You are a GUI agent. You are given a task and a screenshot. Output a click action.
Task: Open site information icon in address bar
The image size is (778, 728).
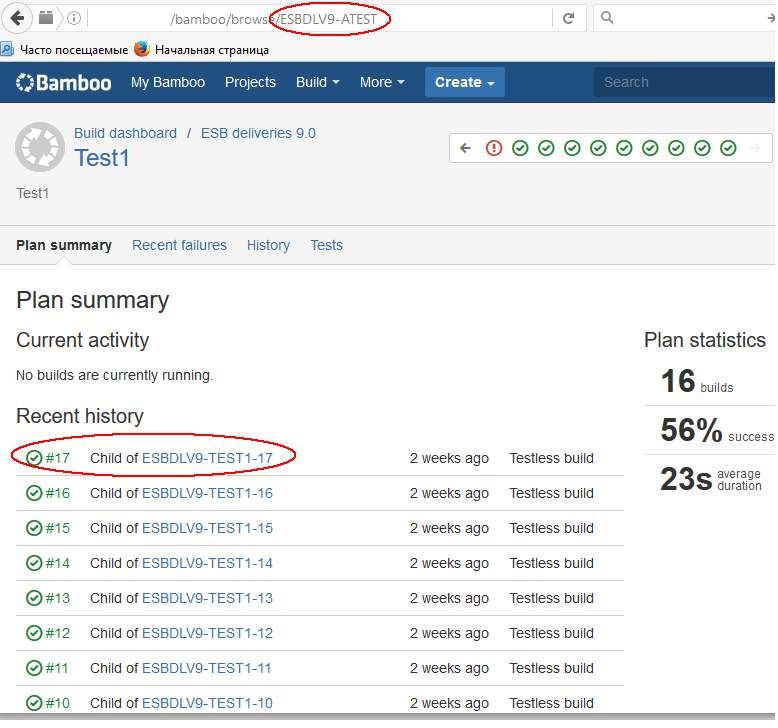click(x=73, y=18)
